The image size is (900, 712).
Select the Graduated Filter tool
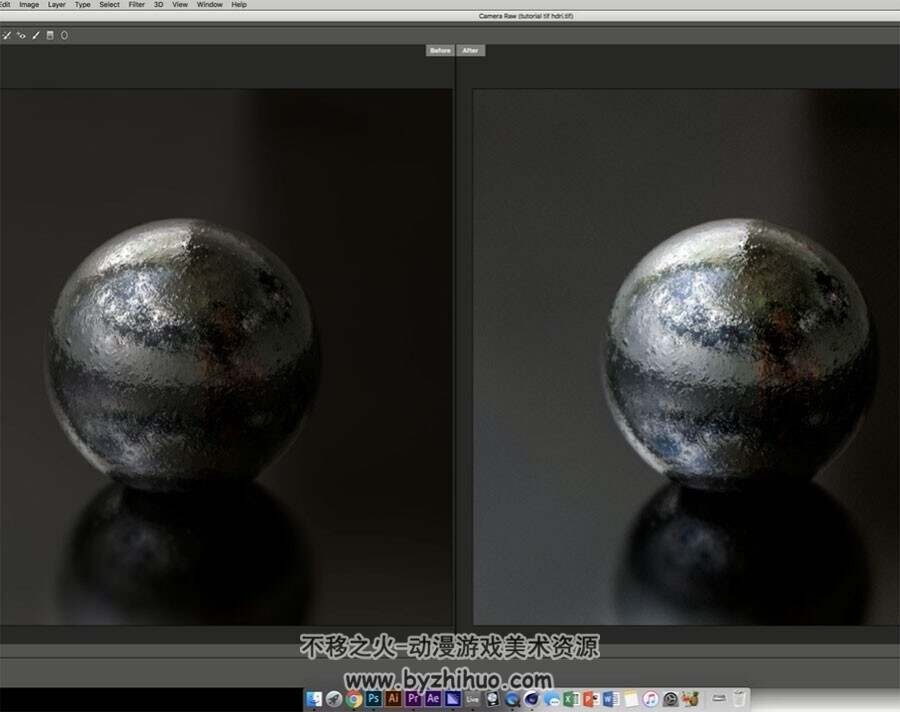point(50,36)
